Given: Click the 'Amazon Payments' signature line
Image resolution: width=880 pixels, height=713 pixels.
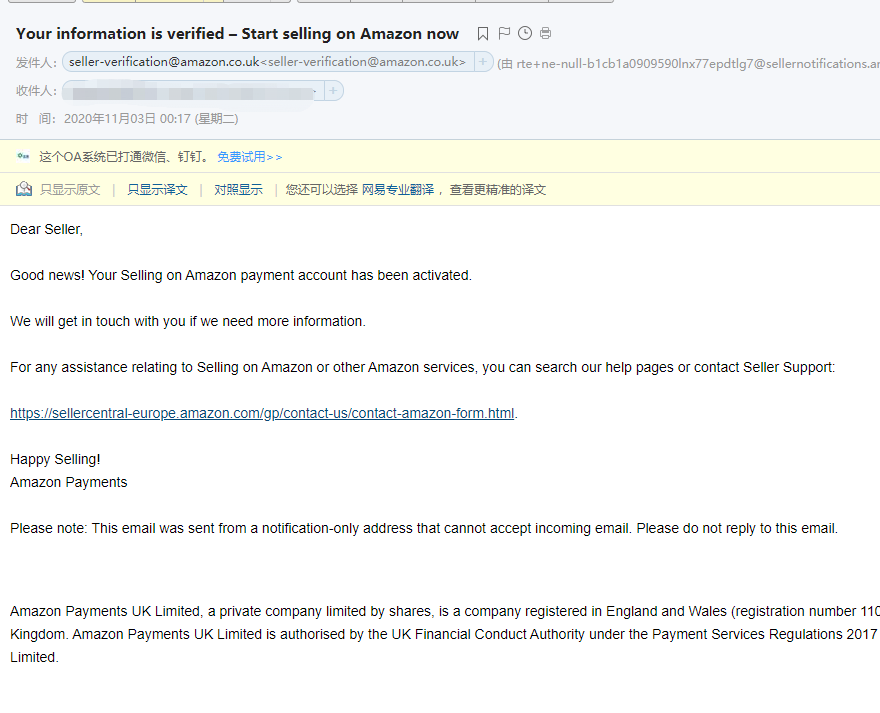Looking at the screenshot, I should (68, 482).
